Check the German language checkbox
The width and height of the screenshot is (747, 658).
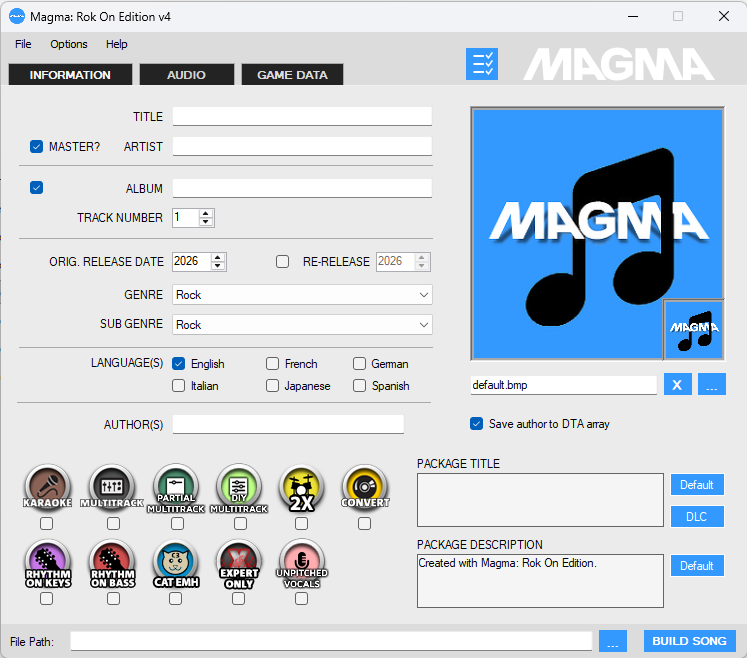pyautogui.click(x=359, y=364)
